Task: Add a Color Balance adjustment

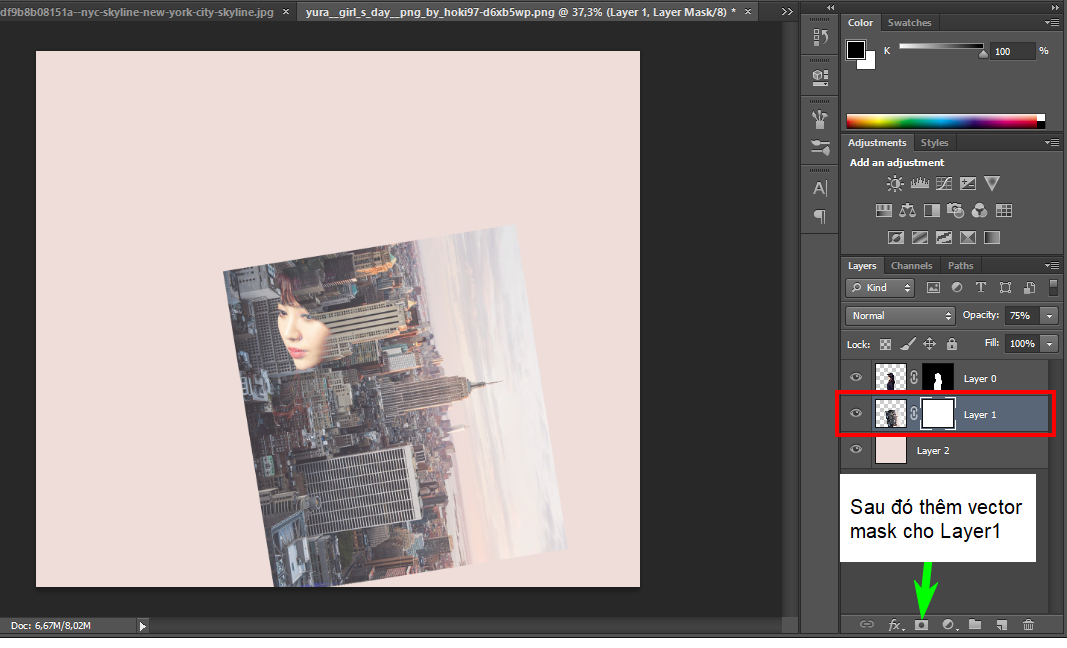Action: 907,211
